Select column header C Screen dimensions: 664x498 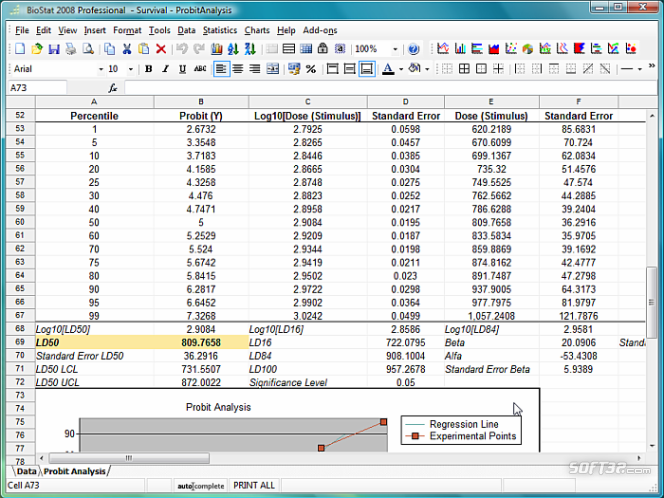click(x=308, y=102)
